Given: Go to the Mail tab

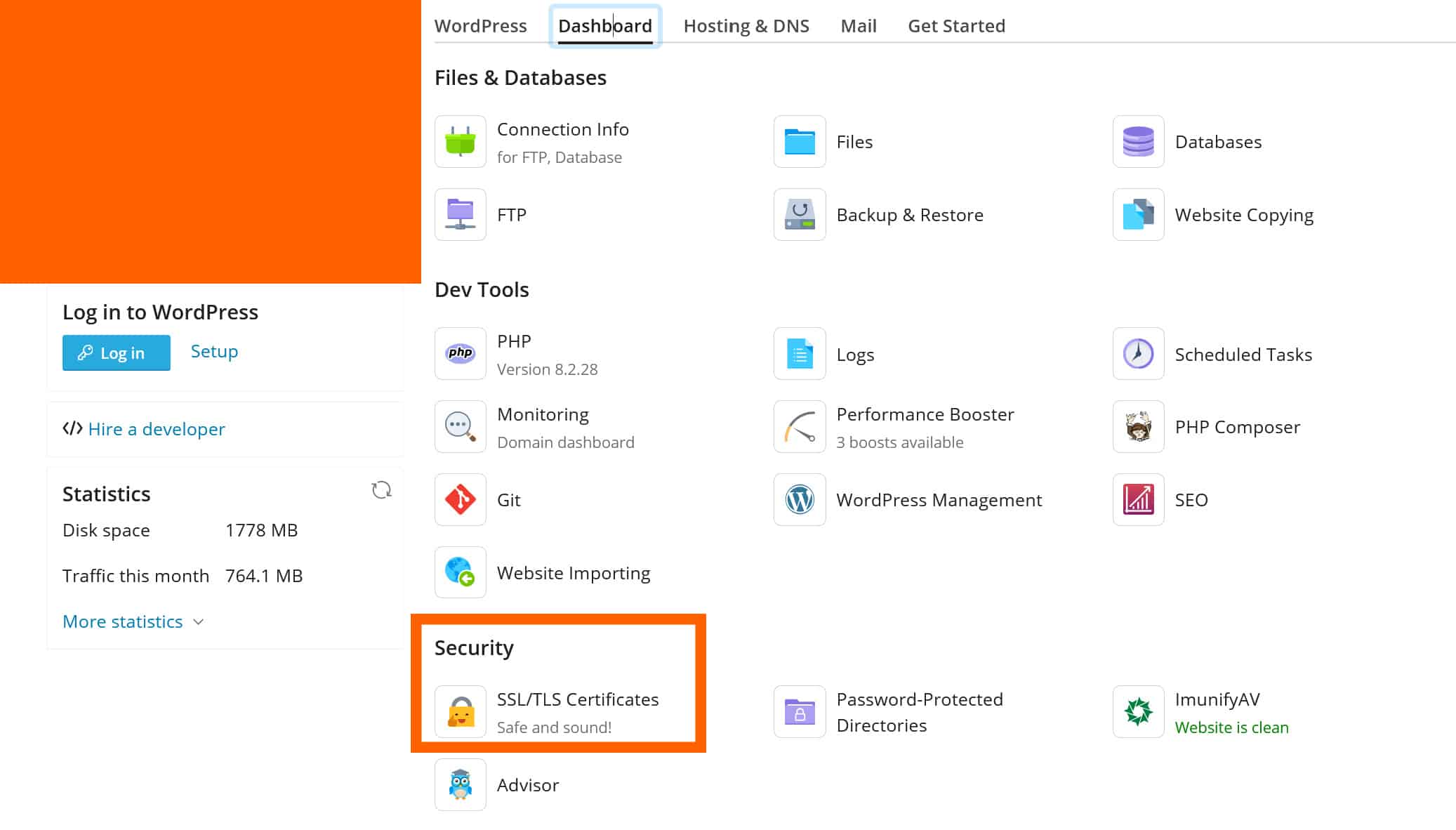Looking at the screenshot, I should tap(859, 26).
